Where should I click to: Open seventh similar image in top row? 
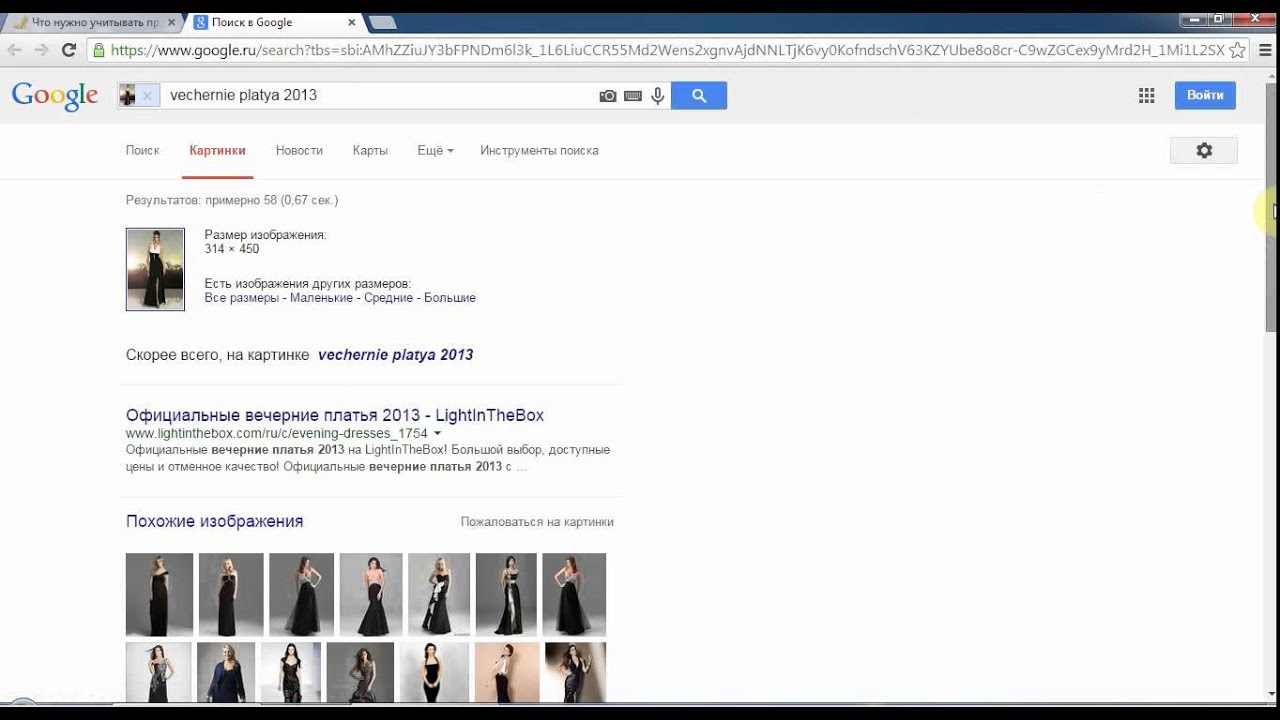coord(574,595)
